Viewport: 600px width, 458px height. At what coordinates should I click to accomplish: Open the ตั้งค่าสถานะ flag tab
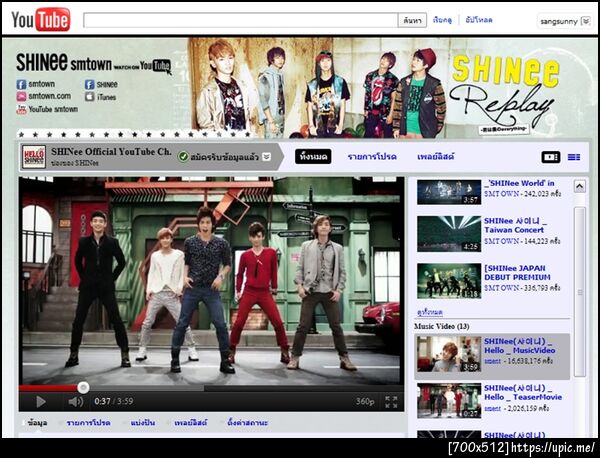tap(247, 423)
